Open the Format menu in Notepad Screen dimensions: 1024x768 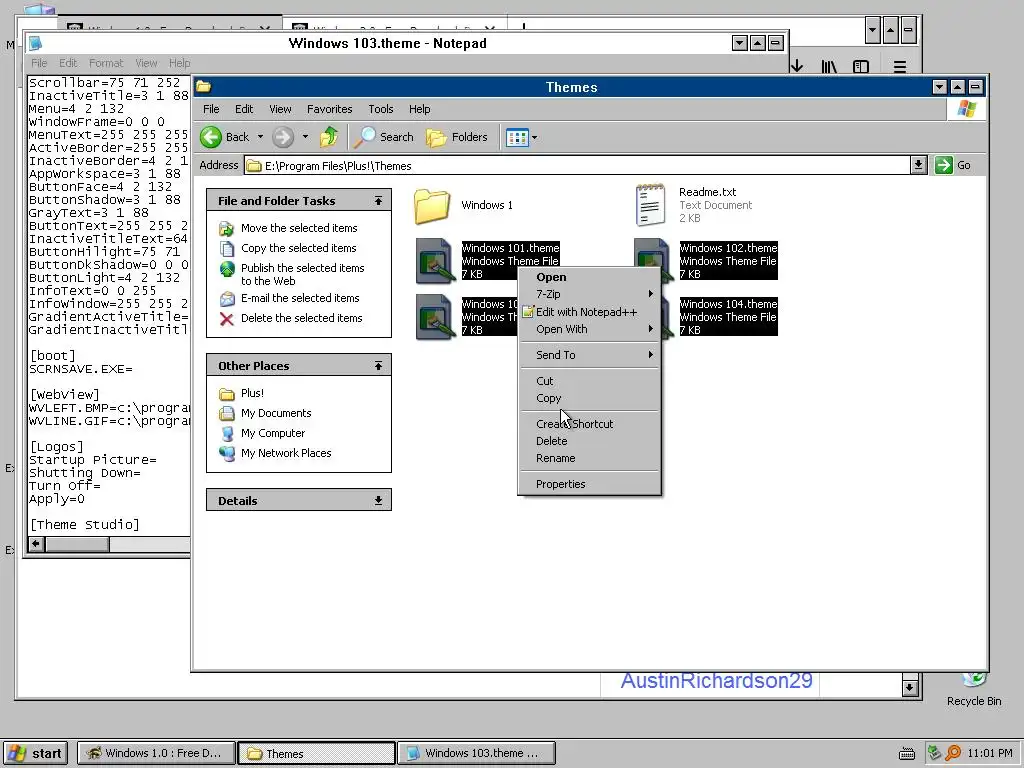click(x=106, y=63)
